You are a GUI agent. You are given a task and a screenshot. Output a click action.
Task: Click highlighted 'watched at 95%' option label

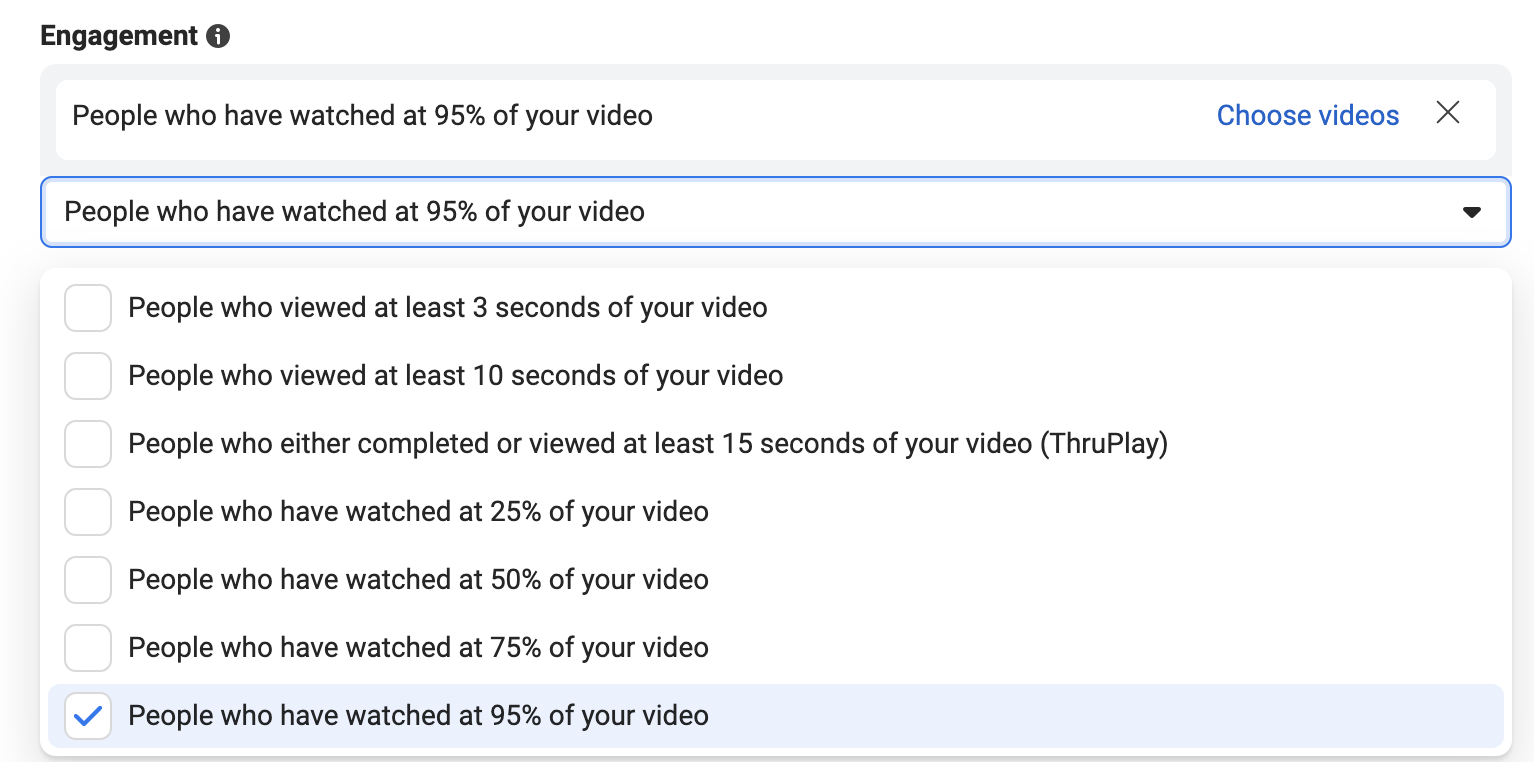(418, 716)
